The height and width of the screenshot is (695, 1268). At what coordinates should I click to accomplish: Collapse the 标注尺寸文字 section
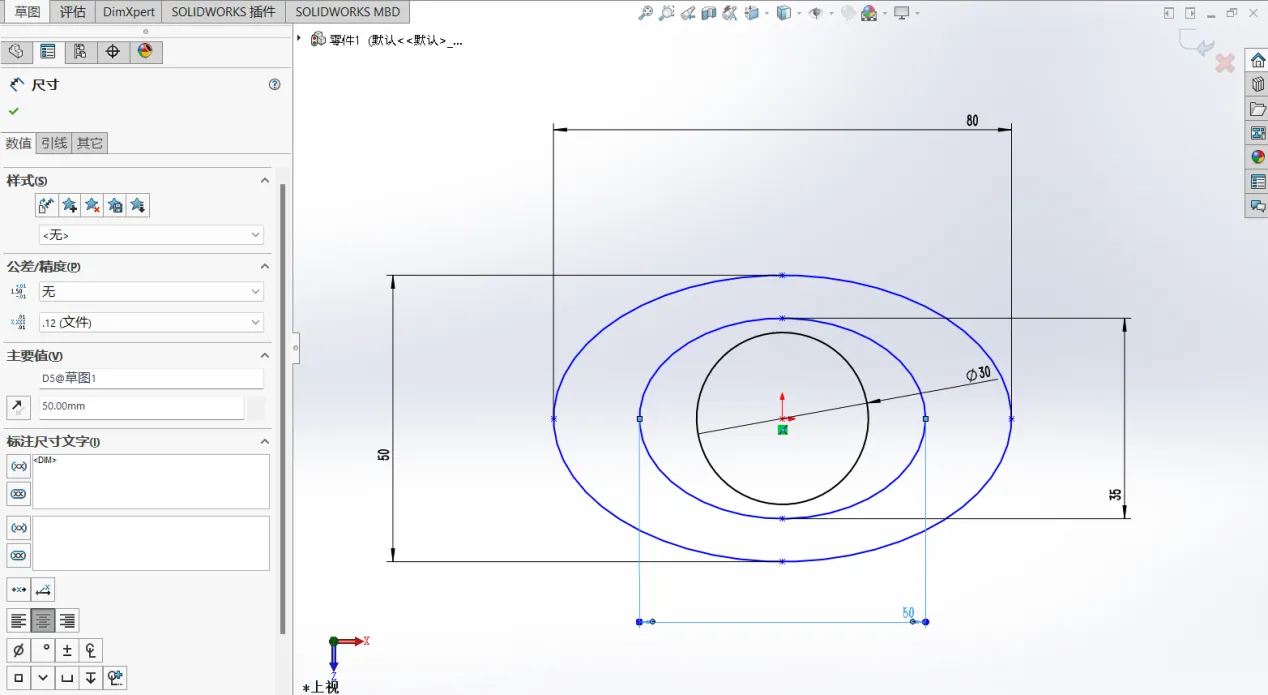pos(265,441)
